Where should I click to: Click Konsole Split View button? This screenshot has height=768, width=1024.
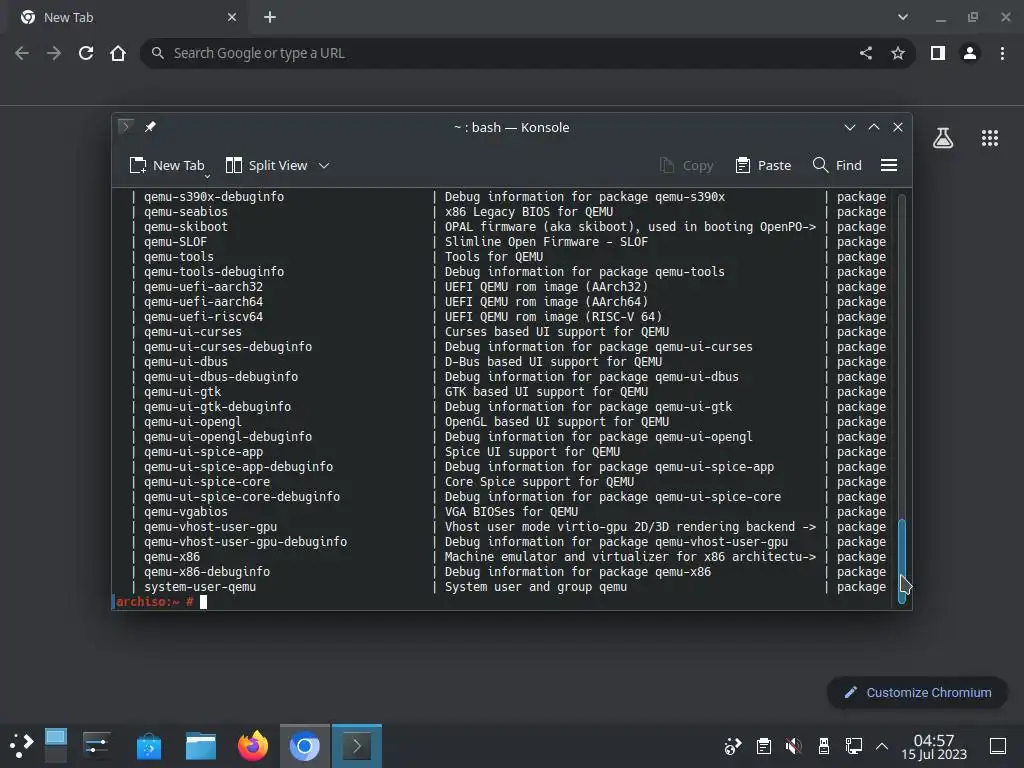click(266, 165)
